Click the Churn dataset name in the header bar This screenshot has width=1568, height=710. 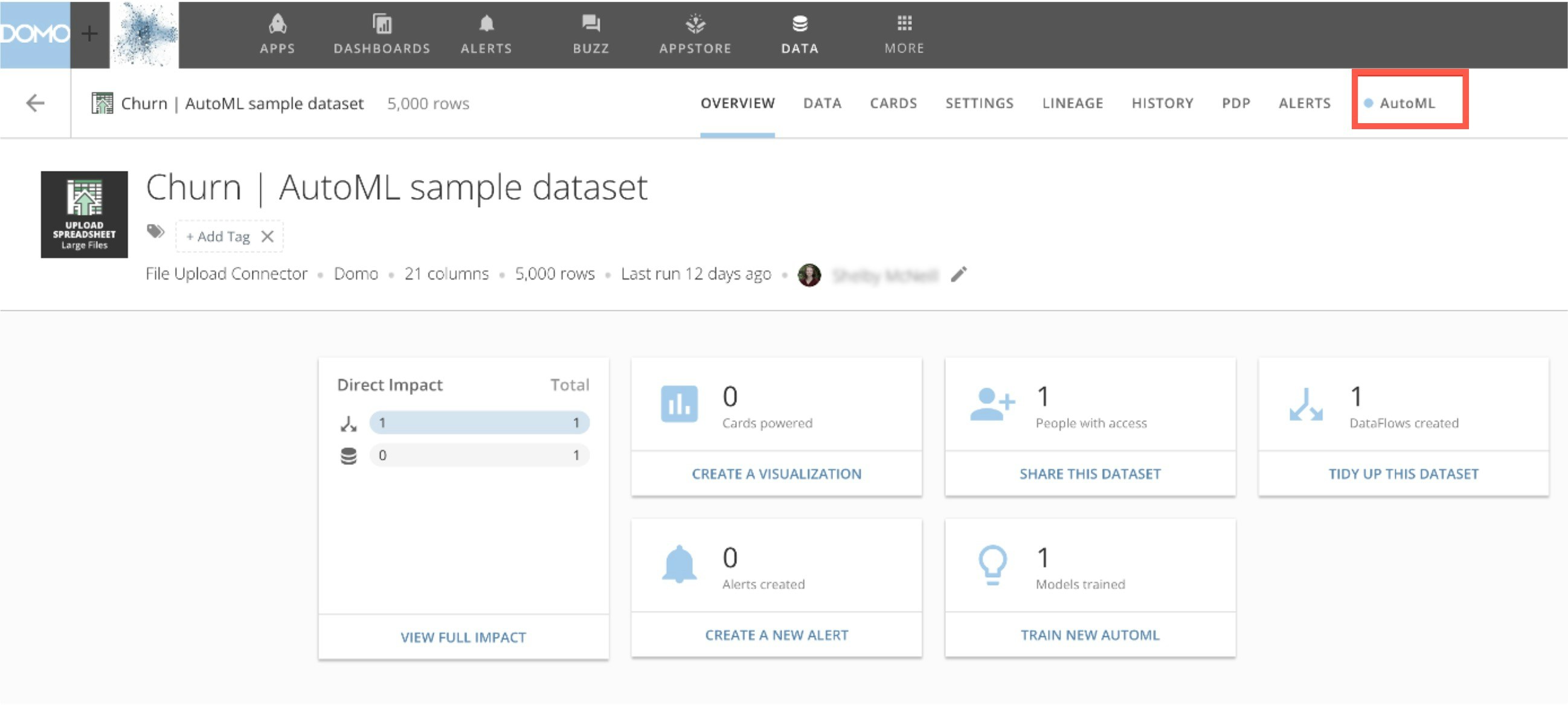point(242,103)
